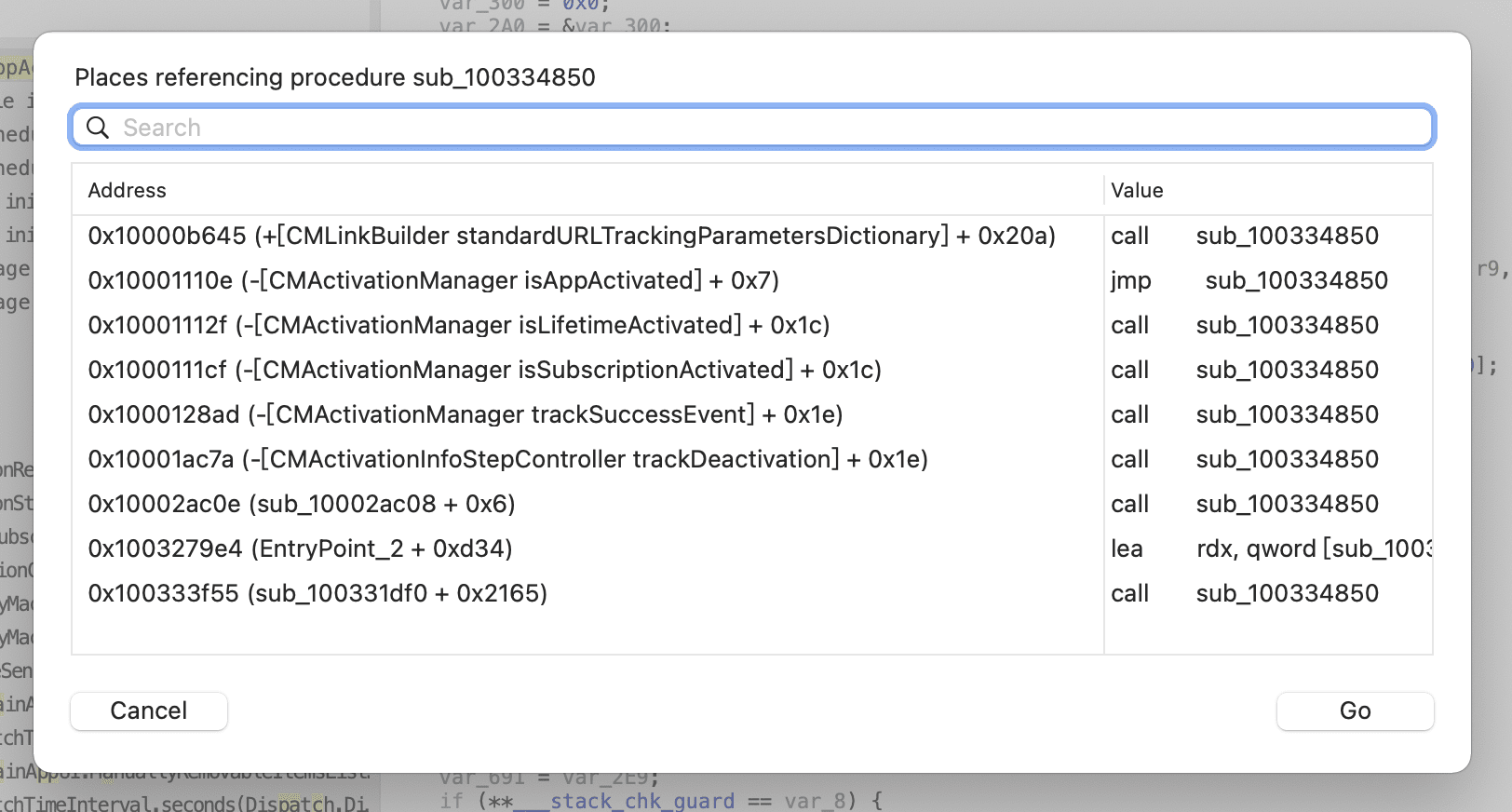1512x812 pixels.
Task: Cancel the references dialog
Action: point(149,711)
